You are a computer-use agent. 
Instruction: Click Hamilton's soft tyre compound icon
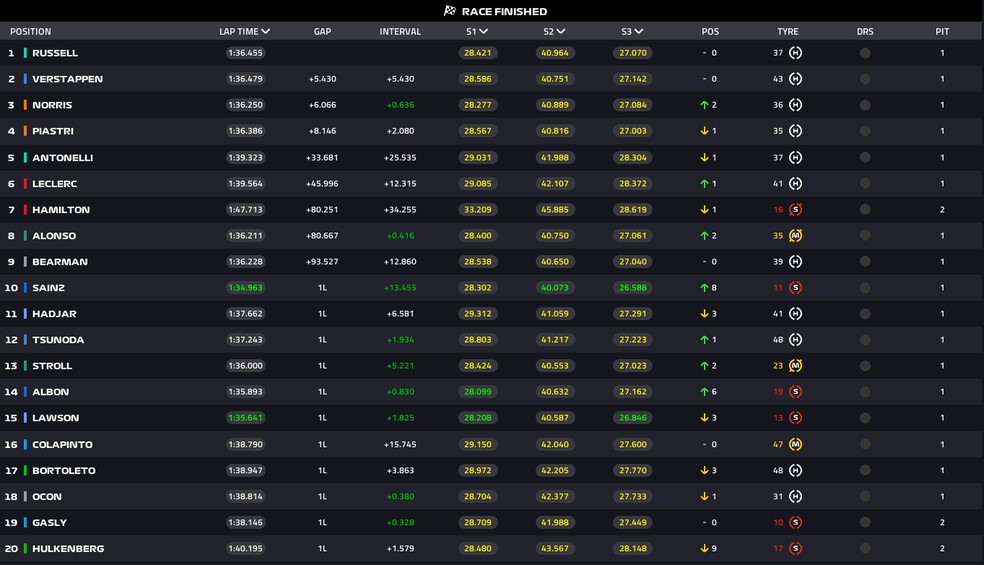tap(795, 210)
